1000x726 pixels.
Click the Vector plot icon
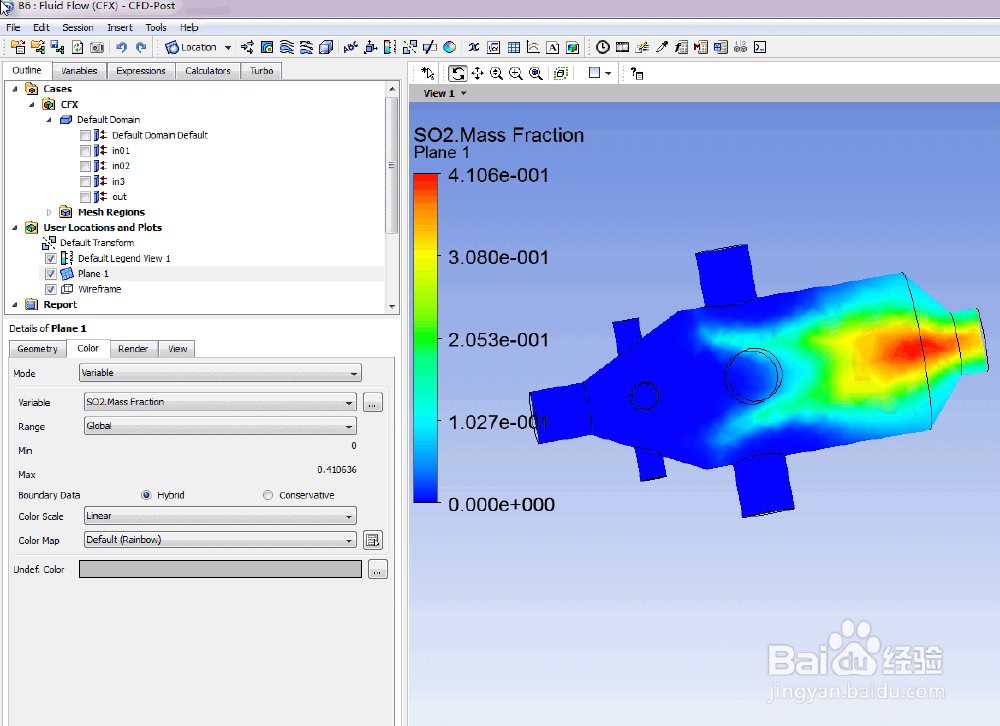click(x=247, y=47)
